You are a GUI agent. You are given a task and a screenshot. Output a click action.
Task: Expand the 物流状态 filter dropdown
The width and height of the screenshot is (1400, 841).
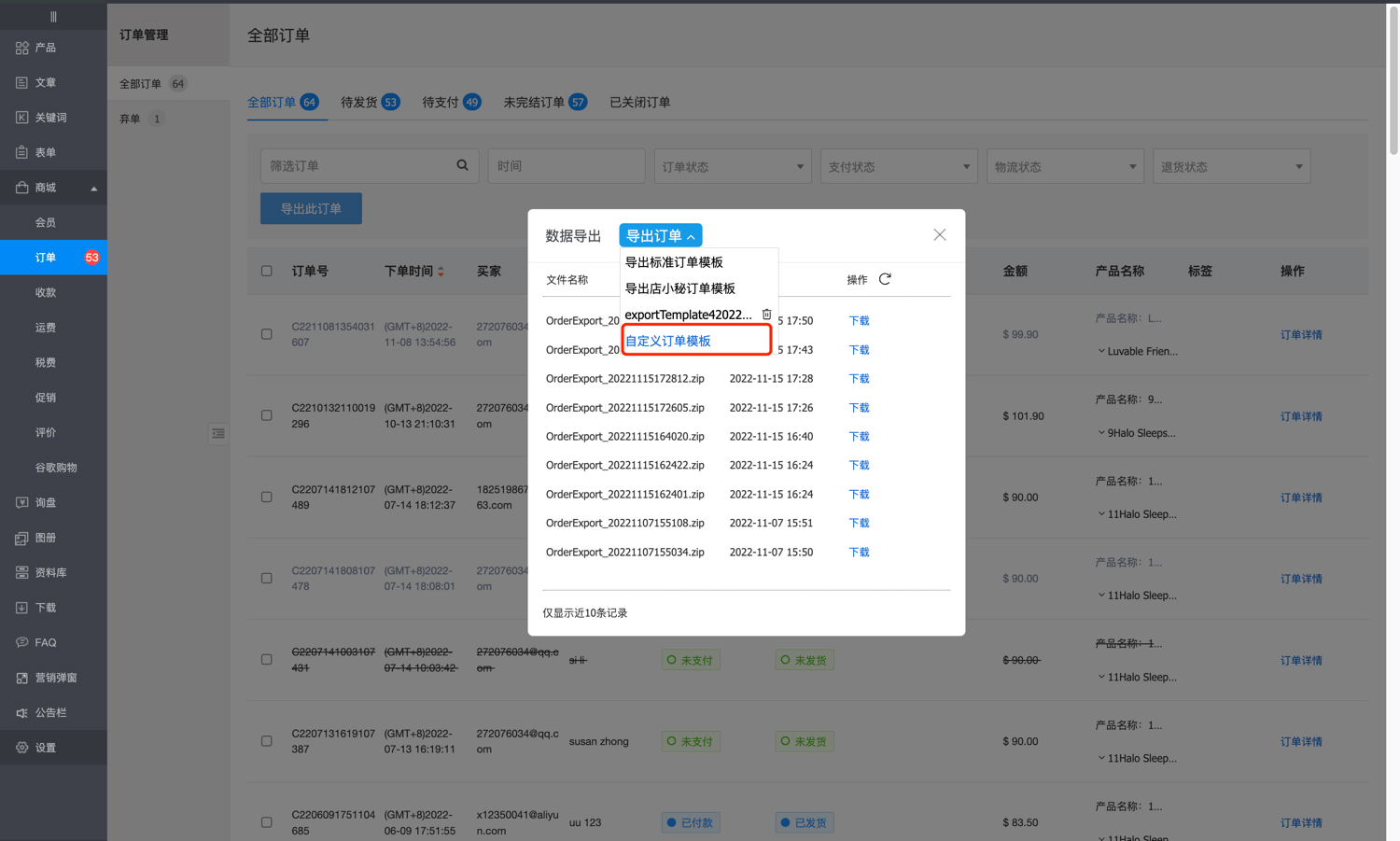pos(1064,166)
